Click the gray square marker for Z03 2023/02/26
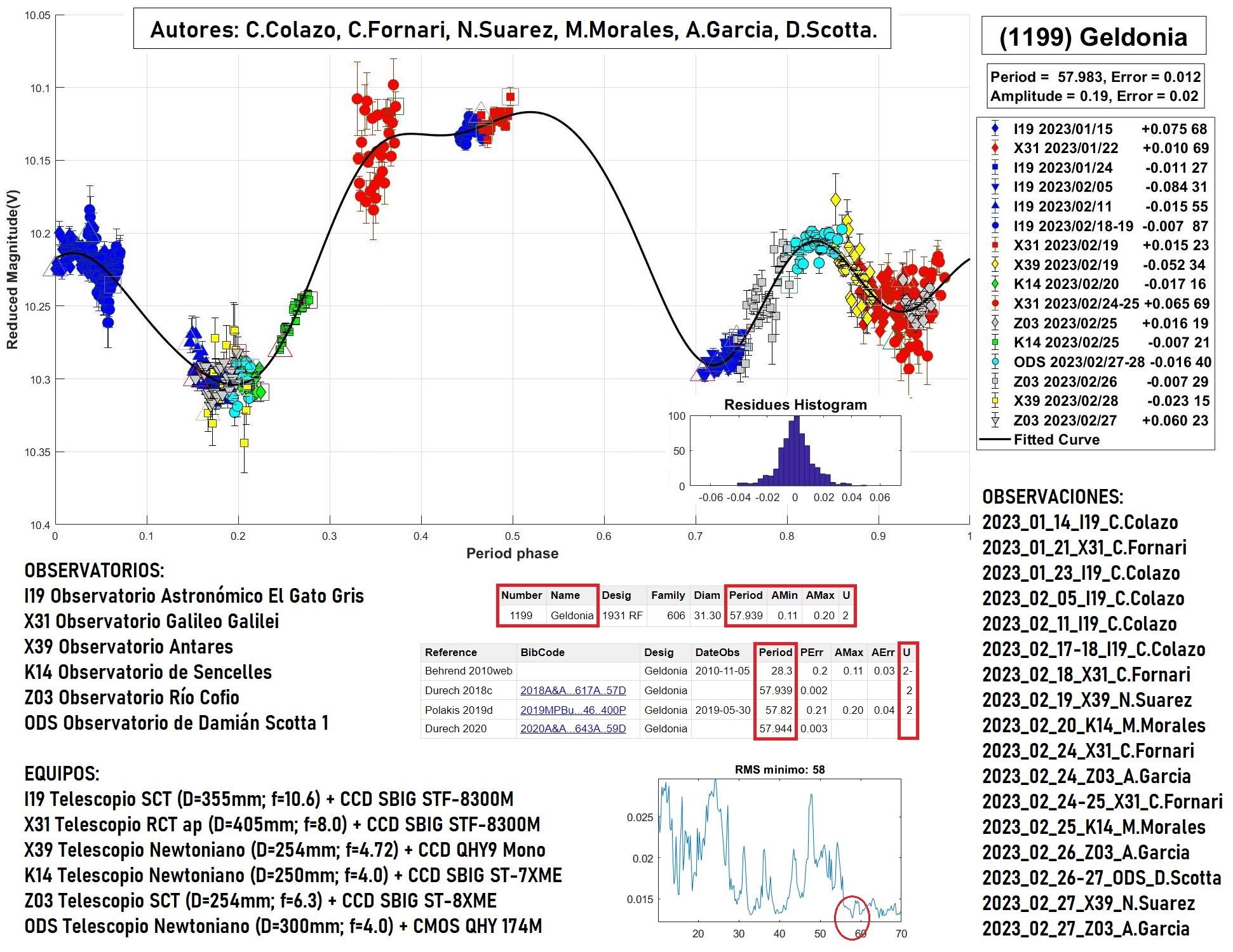Image resolution: width=1233 pixels, height=952 pixels. pyautogui.click(x=995, y=381)
